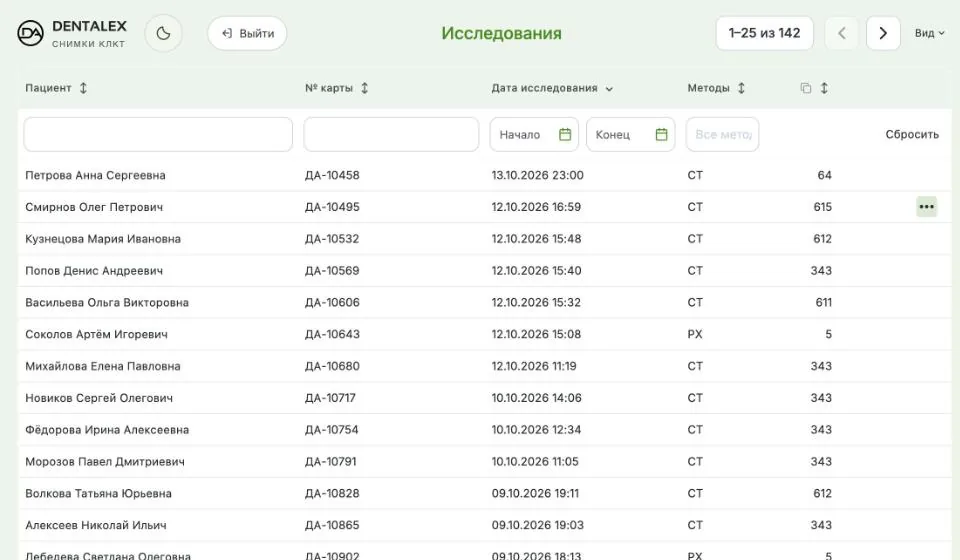This screenshot has height=560, width=960.
Task: Click the date 12.10.2026 16:59
Action: click(x=536, y=207)
